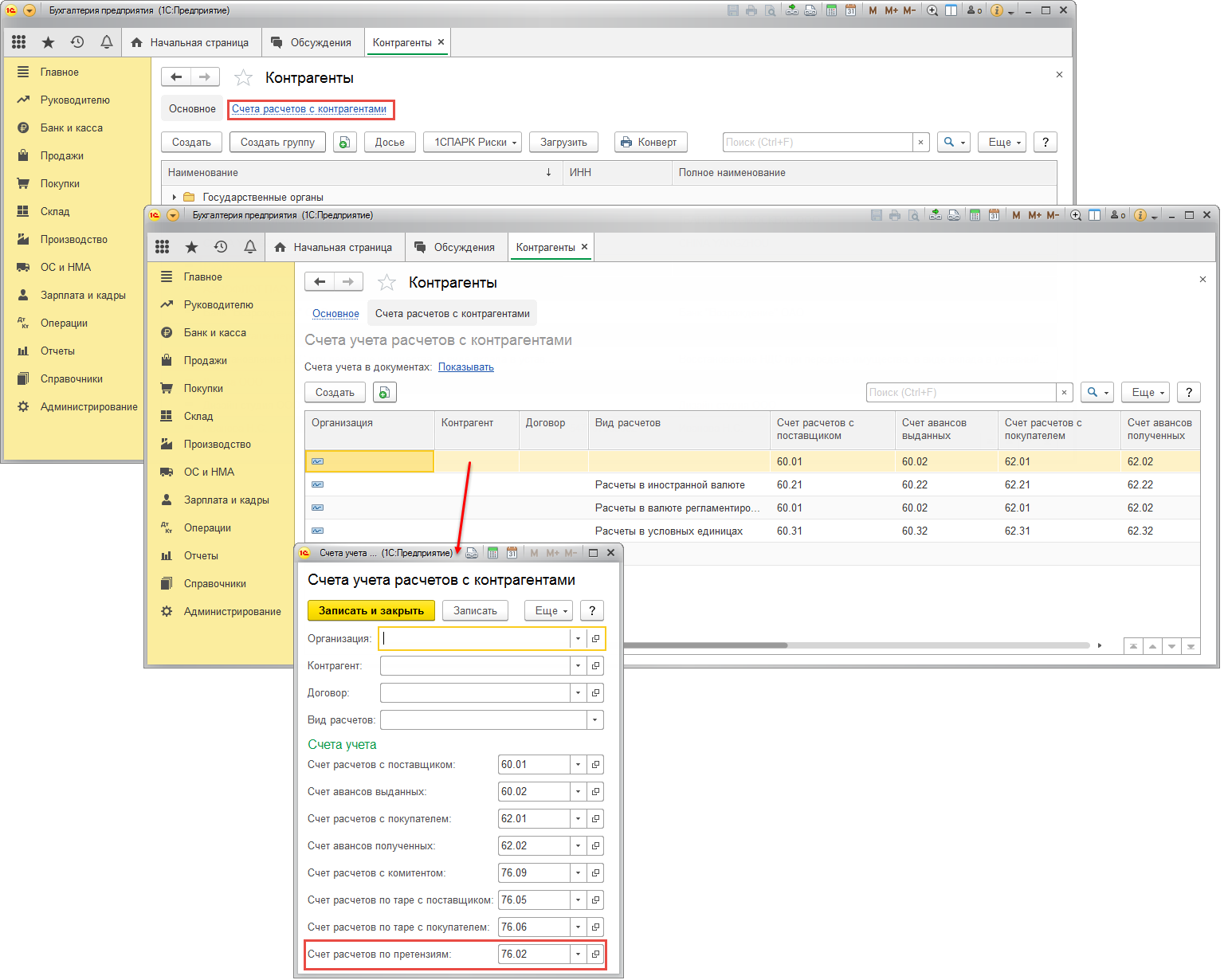The width and height of the screenshot is (1228, 980).
Task: Click search field in back window
Action: (818, 142)
